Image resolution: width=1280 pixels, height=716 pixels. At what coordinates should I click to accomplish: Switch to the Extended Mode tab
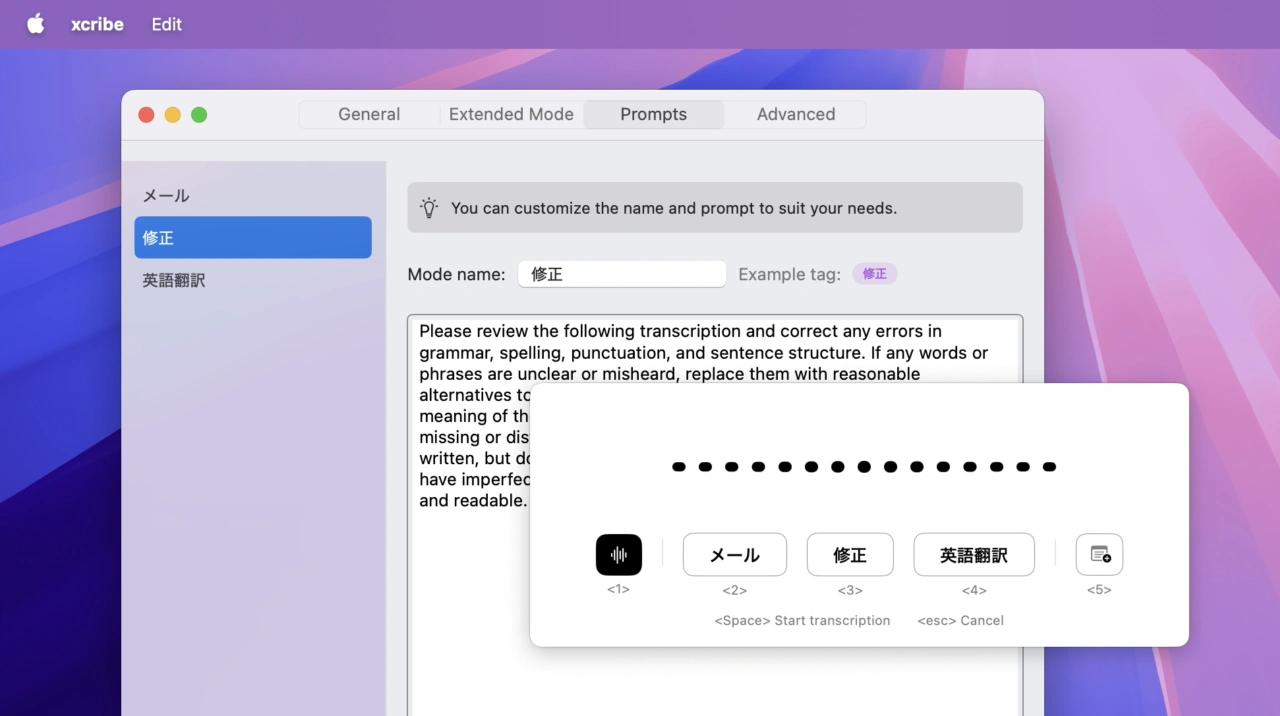(511, 114)
